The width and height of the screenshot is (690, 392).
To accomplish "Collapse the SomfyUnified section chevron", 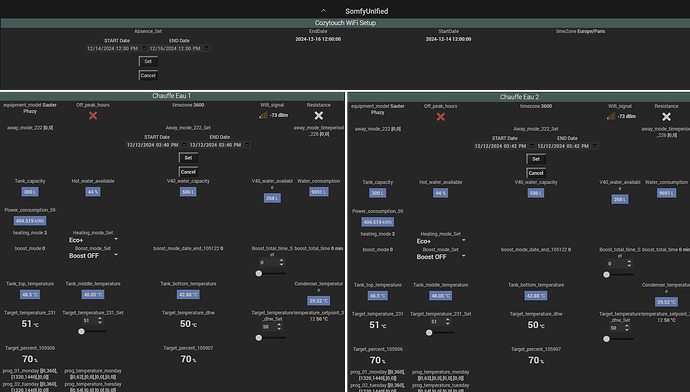I will (x=323, y=11).
